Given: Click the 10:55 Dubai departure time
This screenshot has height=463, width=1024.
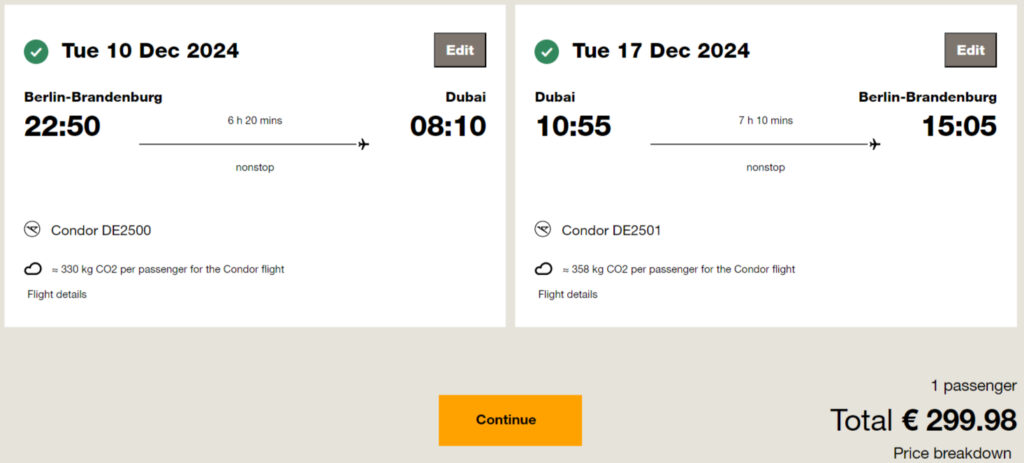Looking at the screenshot, I should 573,126.
